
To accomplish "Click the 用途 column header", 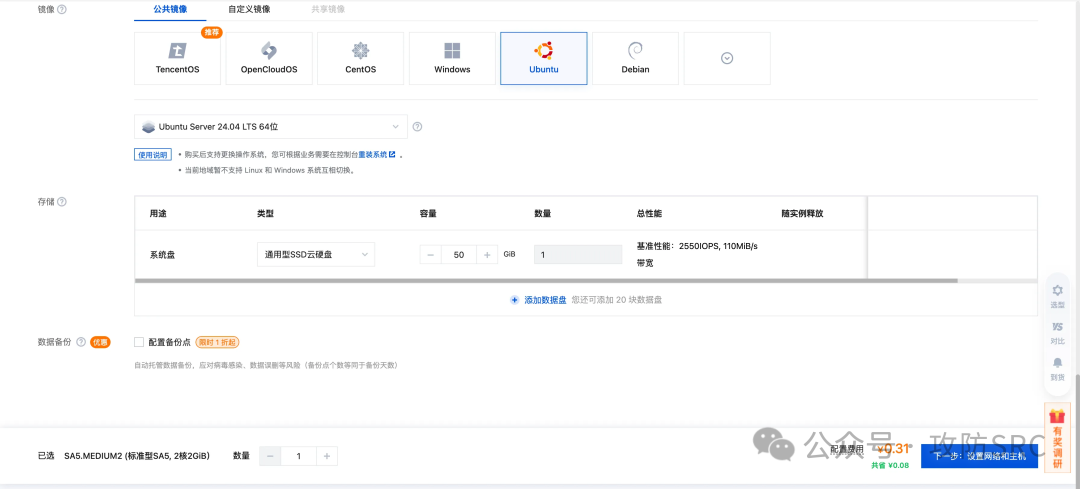I will [158, 214].
